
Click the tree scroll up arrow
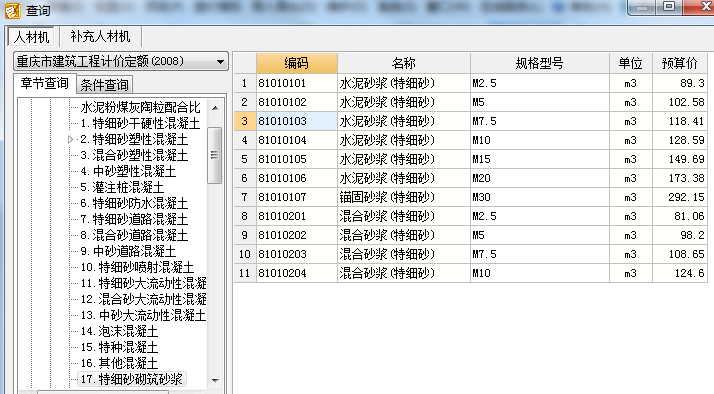click(215, 108)
